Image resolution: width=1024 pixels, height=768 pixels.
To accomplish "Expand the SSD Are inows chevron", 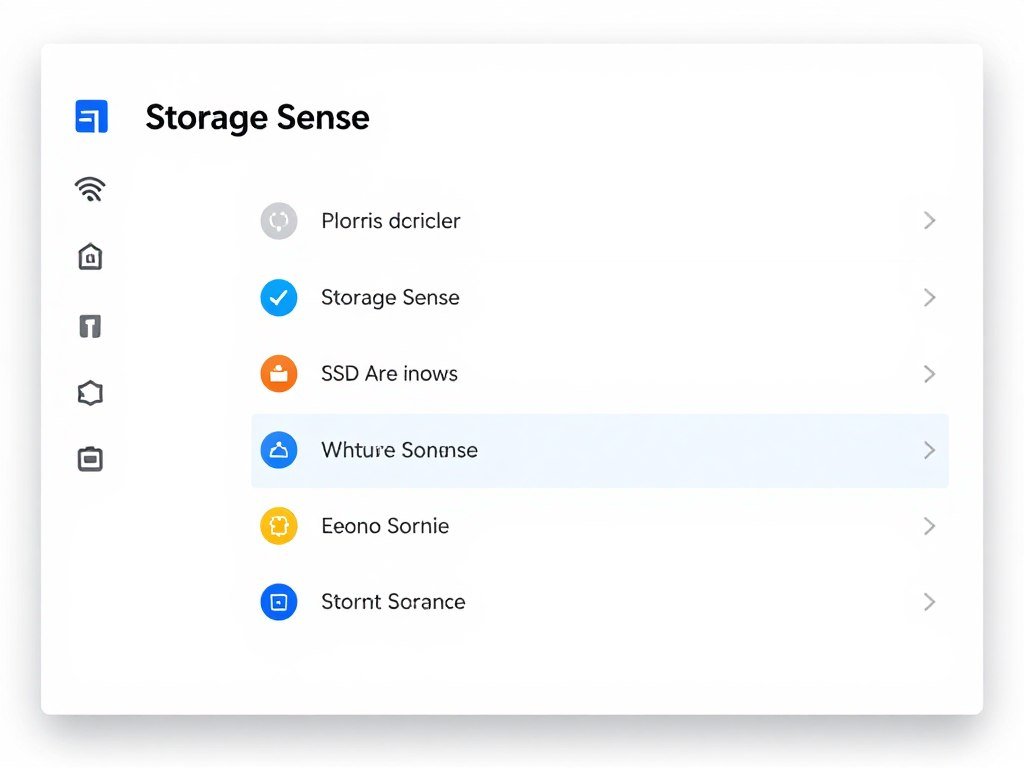I will coord(929,373).
